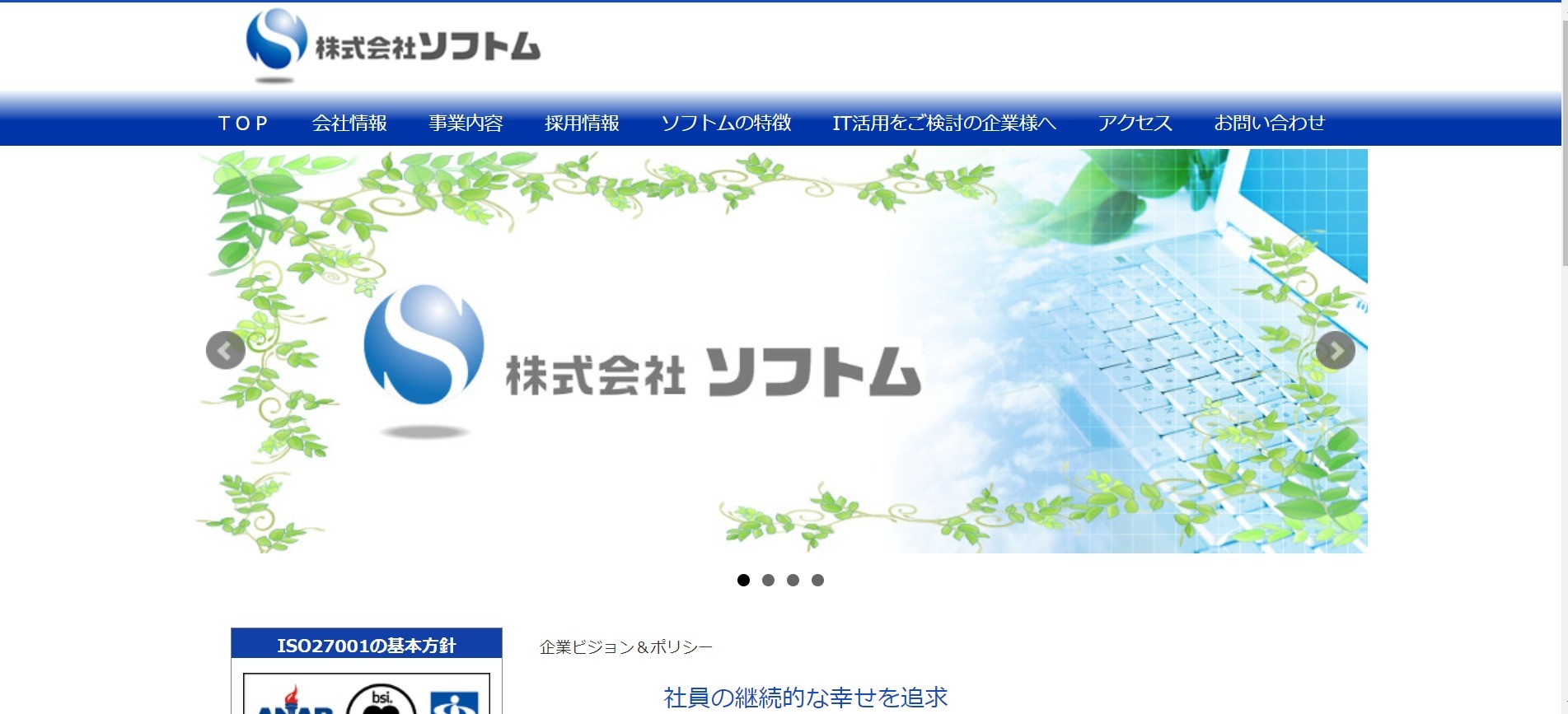Select the first slider pagination dot
The image size is (1568, 714).
point(743,580)
